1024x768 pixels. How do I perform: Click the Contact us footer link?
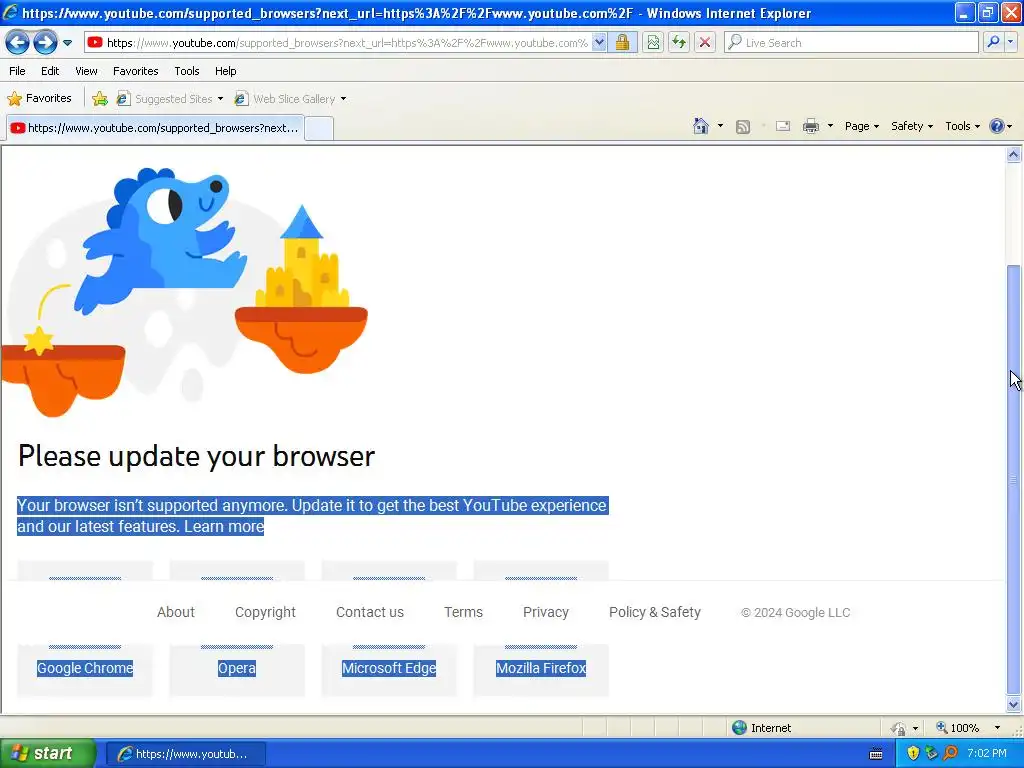click(x=370, y=612)
